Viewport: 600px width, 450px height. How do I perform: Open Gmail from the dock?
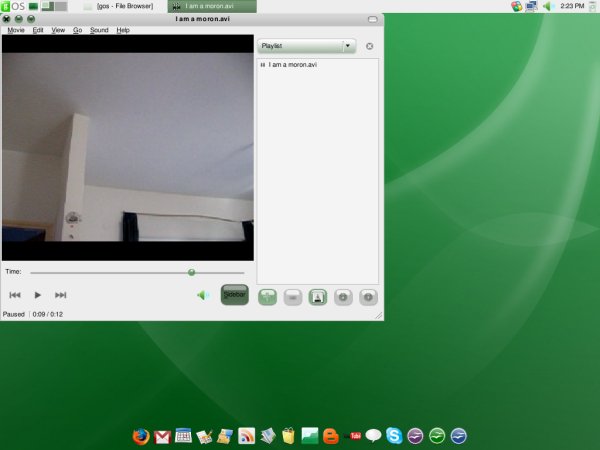162,437
